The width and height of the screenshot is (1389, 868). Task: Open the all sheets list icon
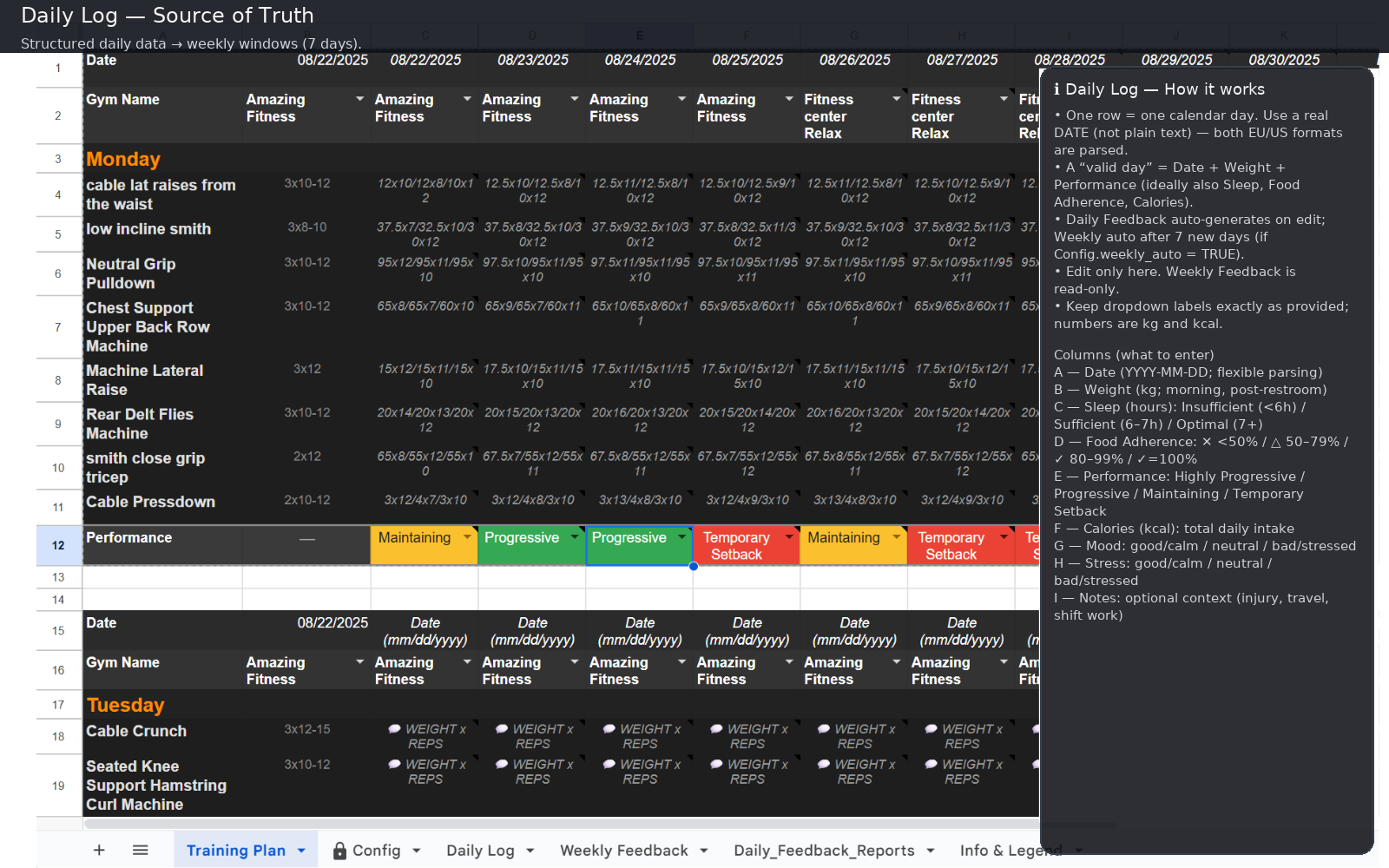click(140, 851)
